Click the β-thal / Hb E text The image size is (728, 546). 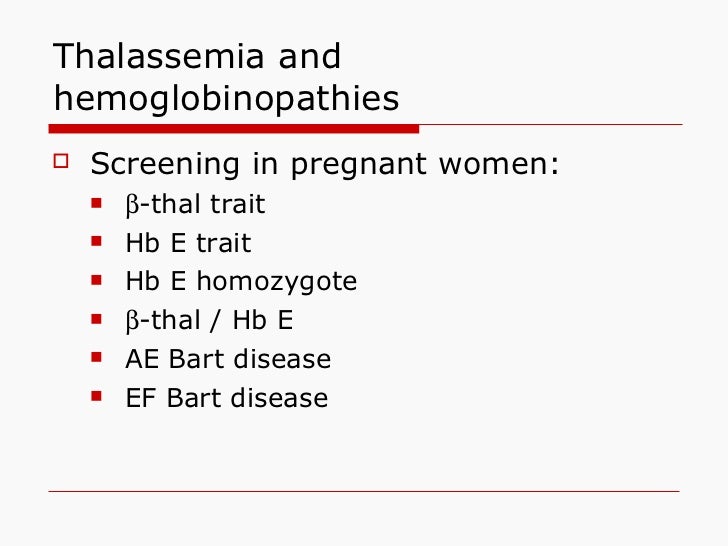[209, 321]
